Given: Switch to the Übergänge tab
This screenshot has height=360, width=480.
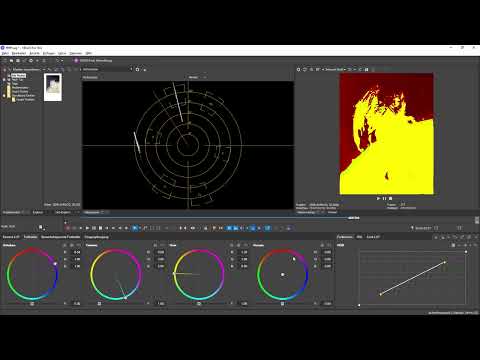Looking at the screenshot, I should (63, 212).
